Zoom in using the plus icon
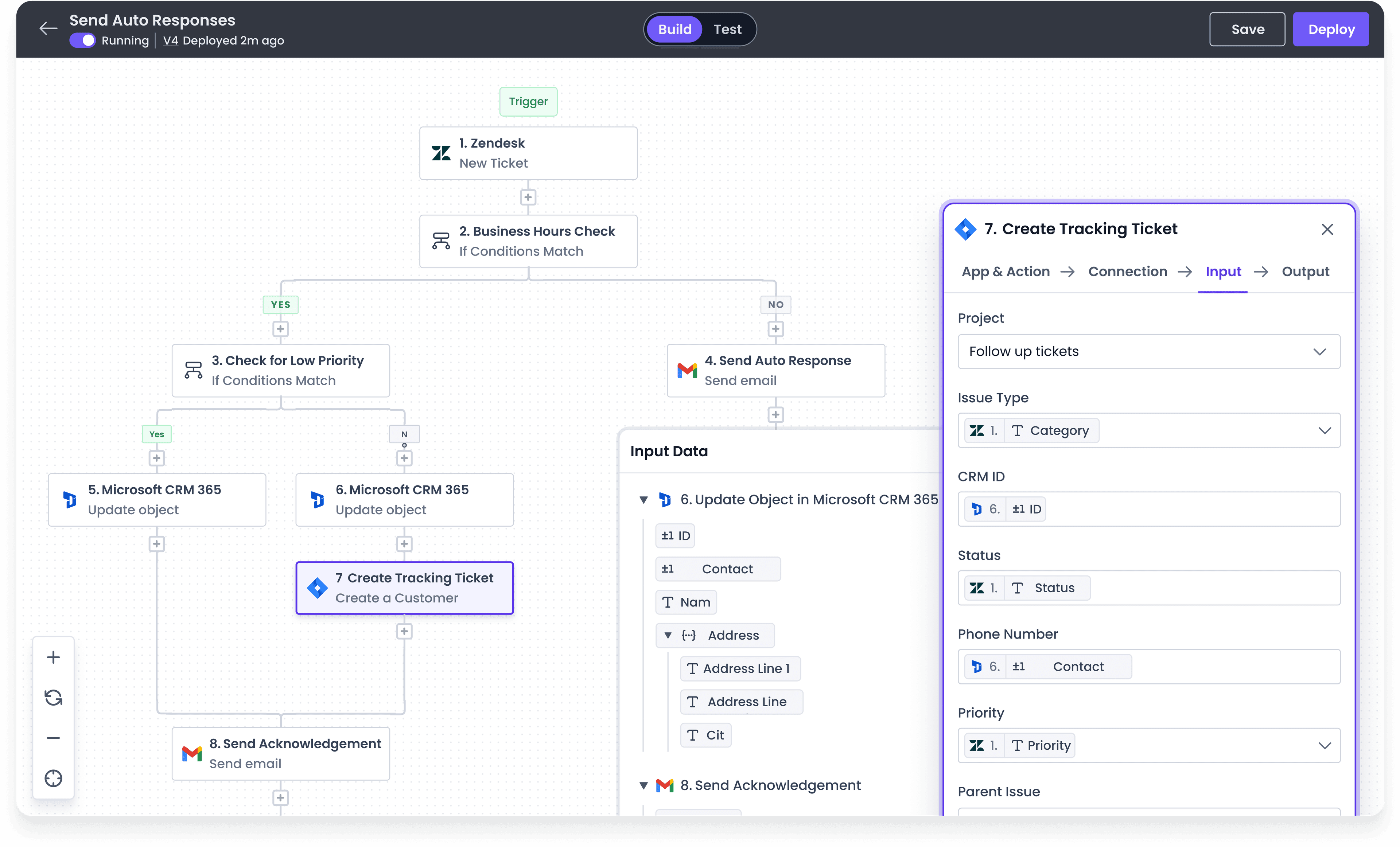Image resolution: width=1400 pixels, height=847 pixels. click(x=53, y=657)
